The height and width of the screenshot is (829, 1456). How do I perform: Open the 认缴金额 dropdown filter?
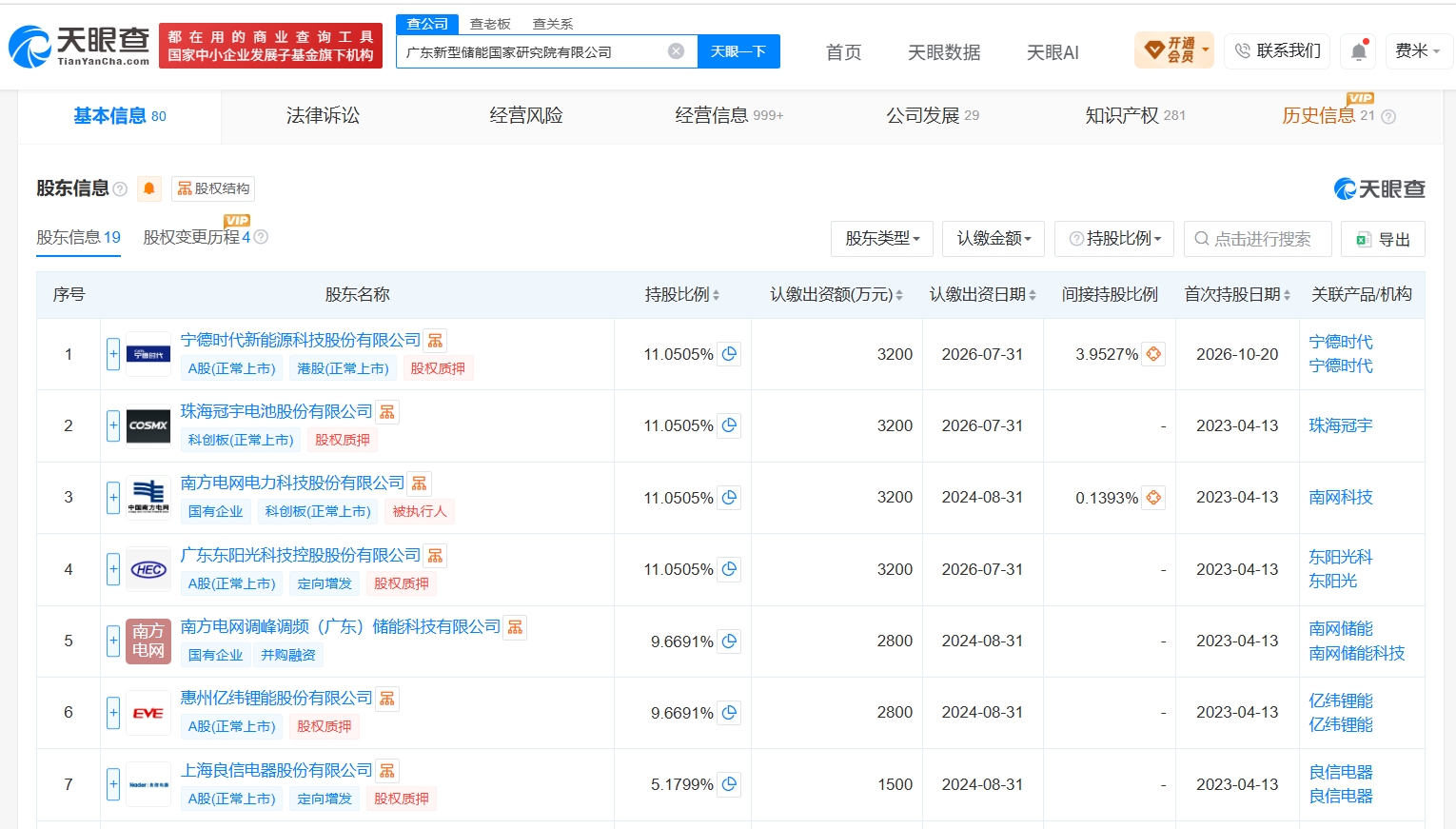pyautogui.click(x=994, y=239)
